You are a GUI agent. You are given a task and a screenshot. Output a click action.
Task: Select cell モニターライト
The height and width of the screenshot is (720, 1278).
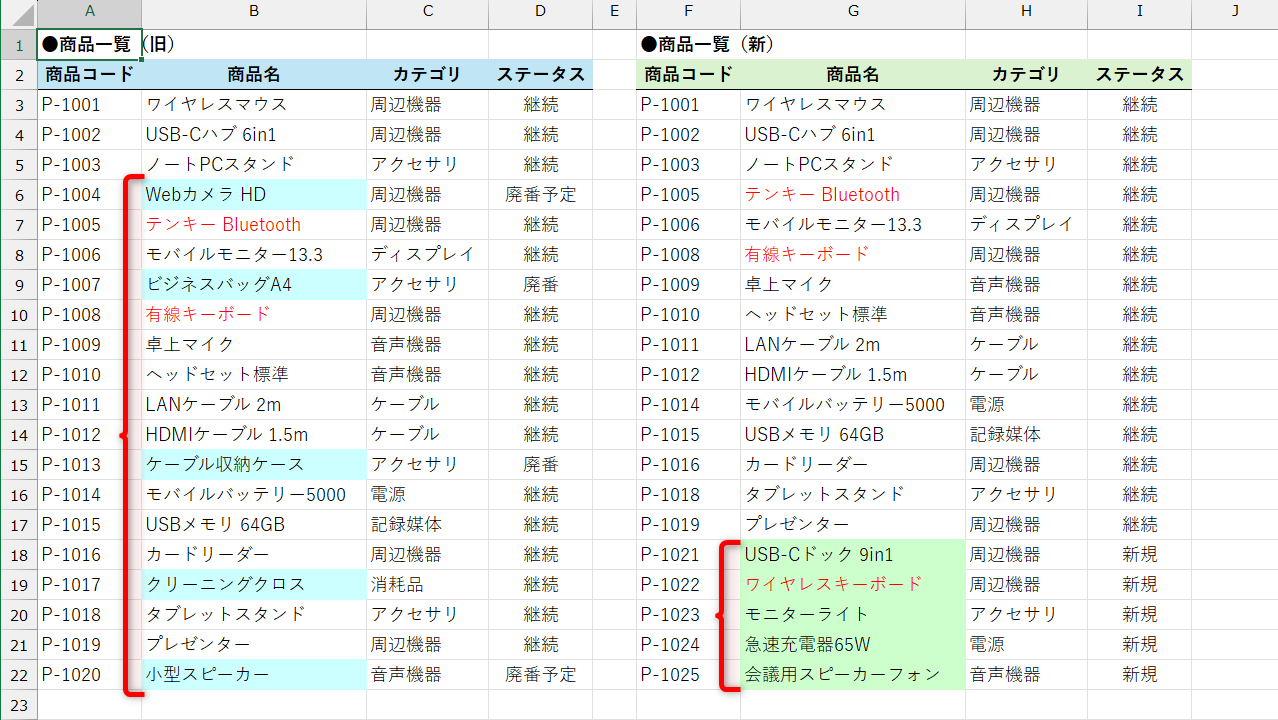click(853, 615)
